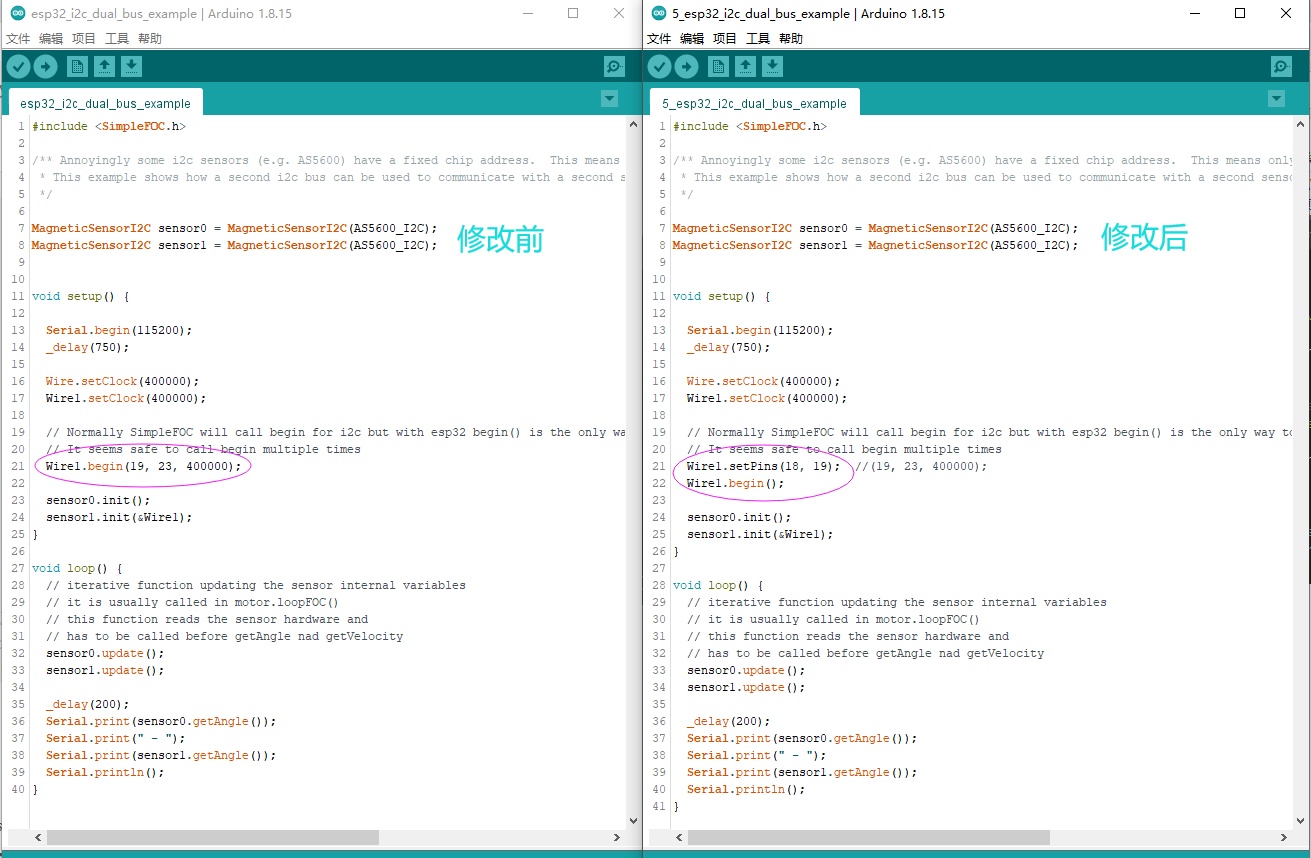The width and height of the screenshot is (1311, 858).
Task: Create a new sketch in the left window
Action: tap(77, 65)
